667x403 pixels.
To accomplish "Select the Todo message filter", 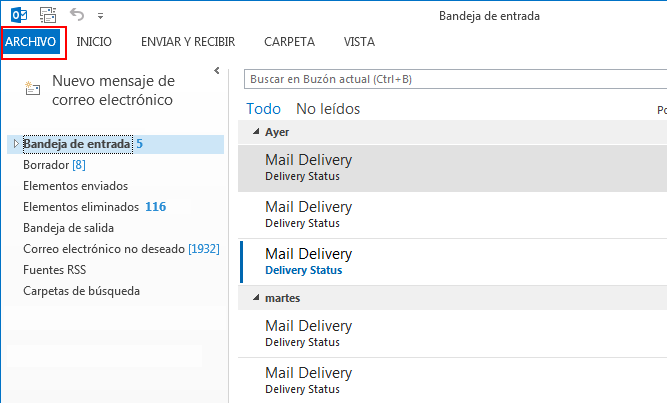I will pyautogui.click(x=264, y=109).
